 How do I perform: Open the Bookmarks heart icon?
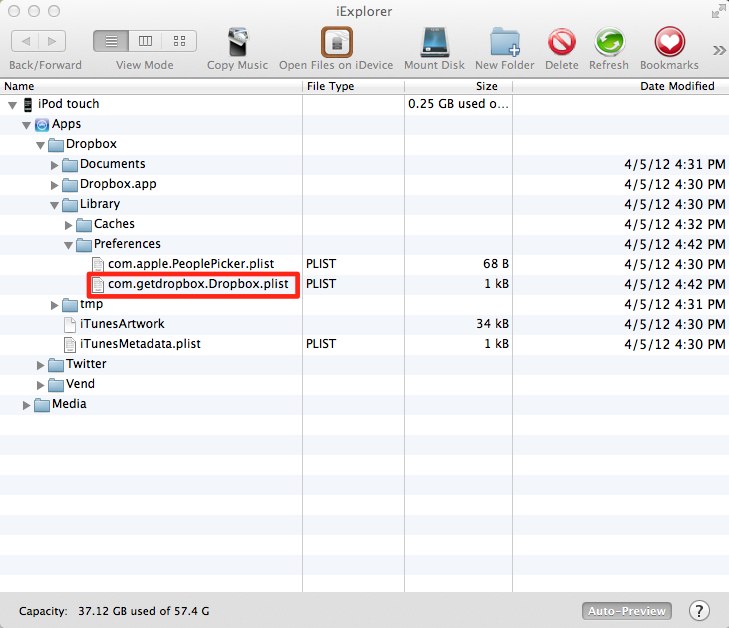point(669,42)
